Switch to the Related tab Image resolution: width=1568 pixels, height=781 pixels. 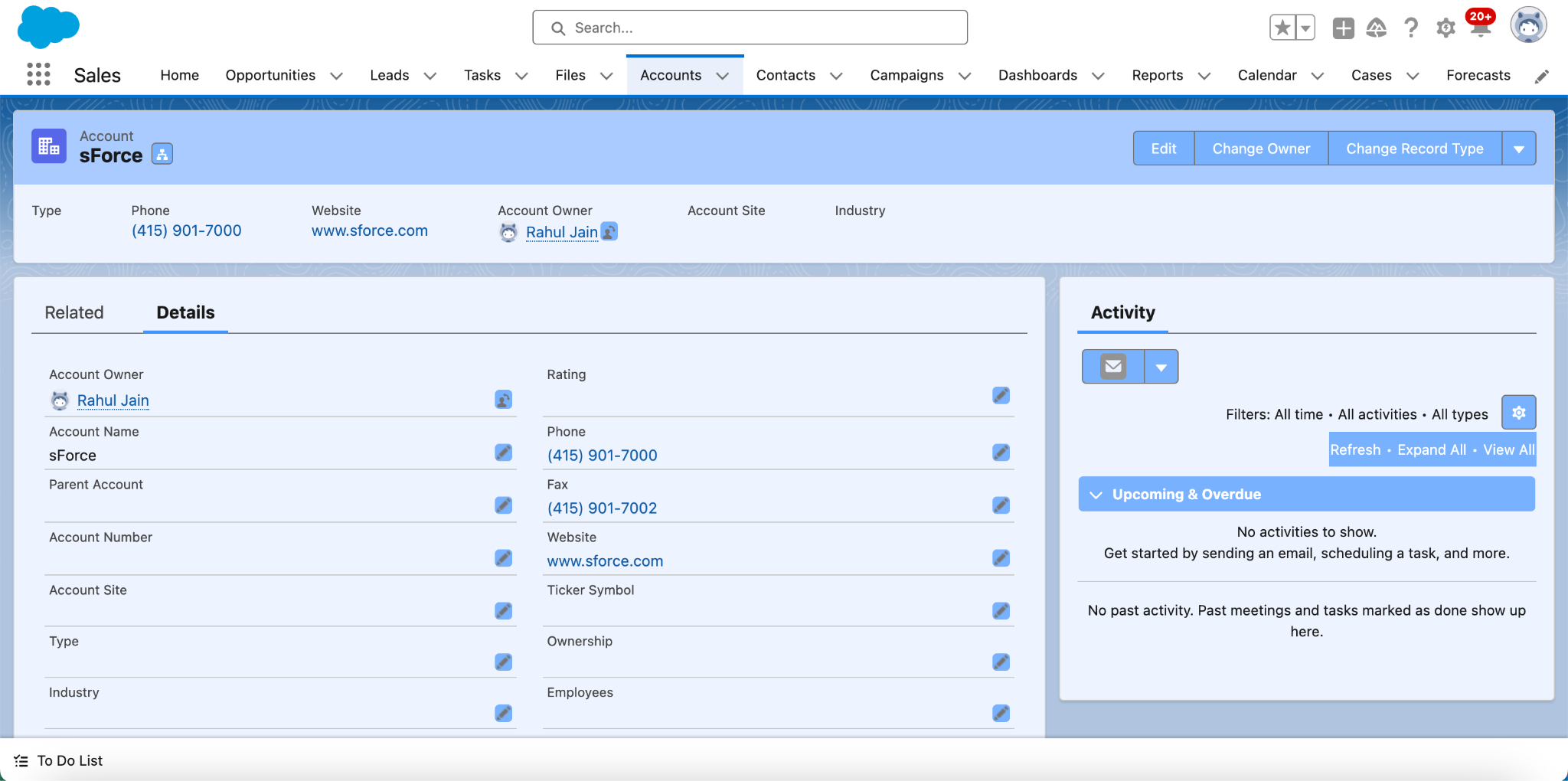coord(74,312)
